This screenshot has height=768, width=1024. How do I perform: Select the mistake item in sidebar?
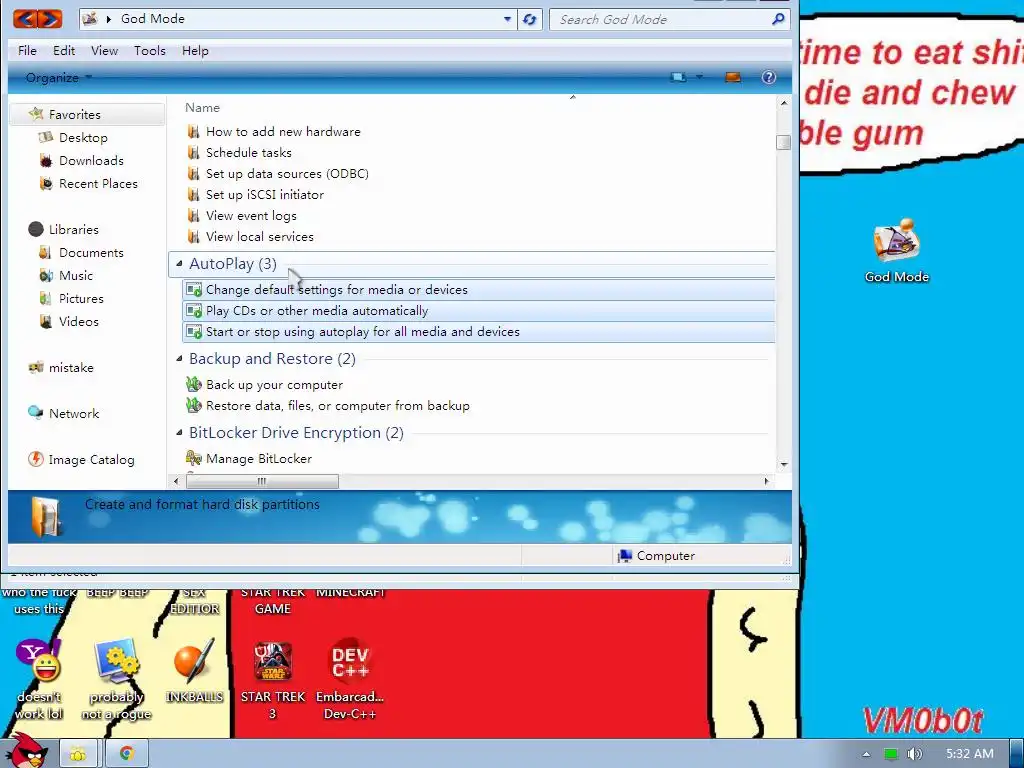(x=71, y=367)
